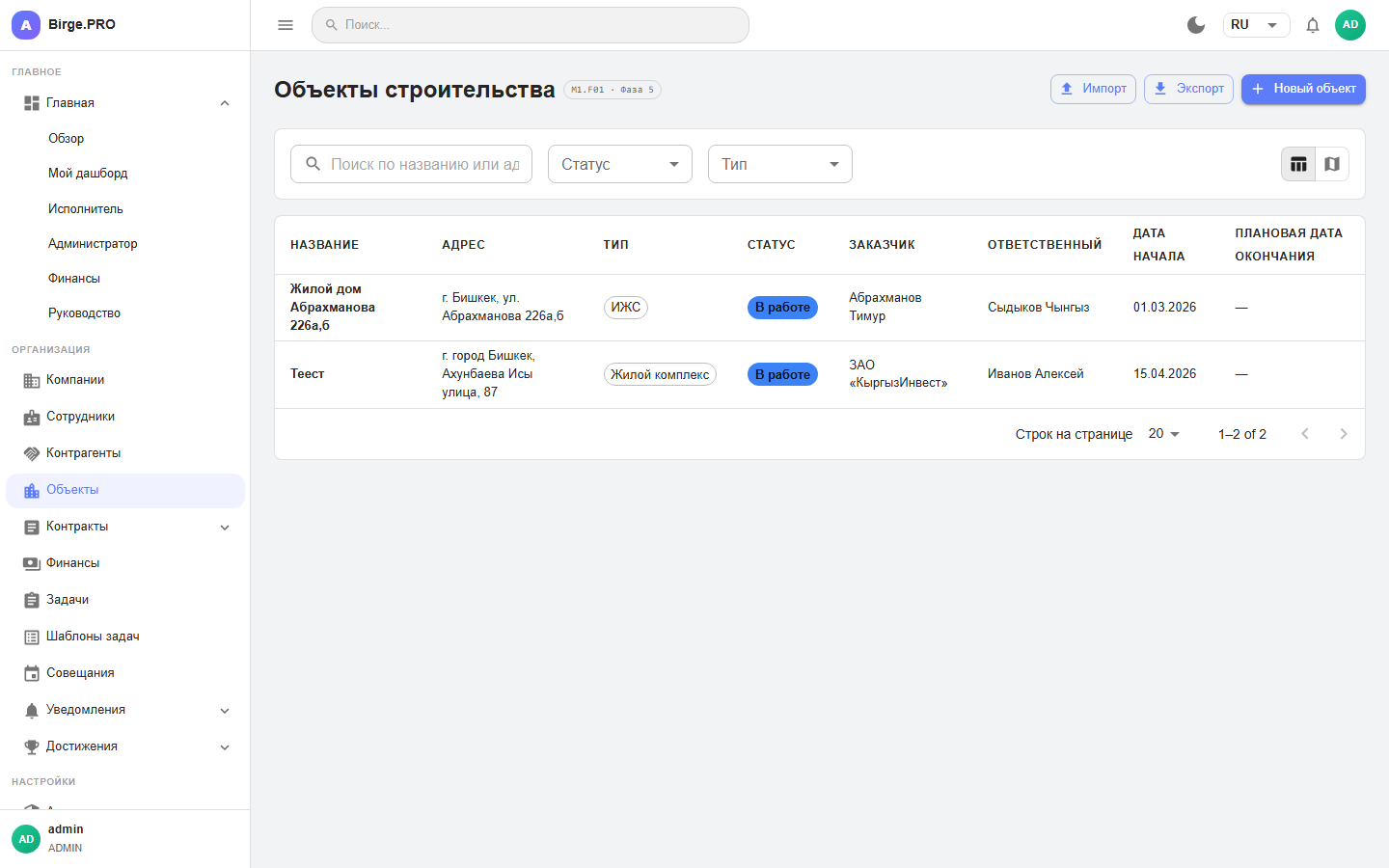Switch to map view of objects
Image resolution: width=1389 pixels, height=868 pixels.
[1332, 164]
